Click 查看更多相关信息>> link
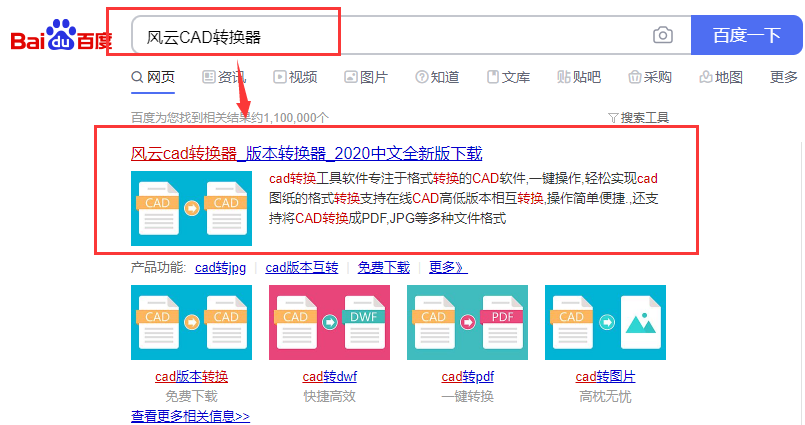Screen dimensions: 805x425 pyautogui.click(x=190, y=416)
